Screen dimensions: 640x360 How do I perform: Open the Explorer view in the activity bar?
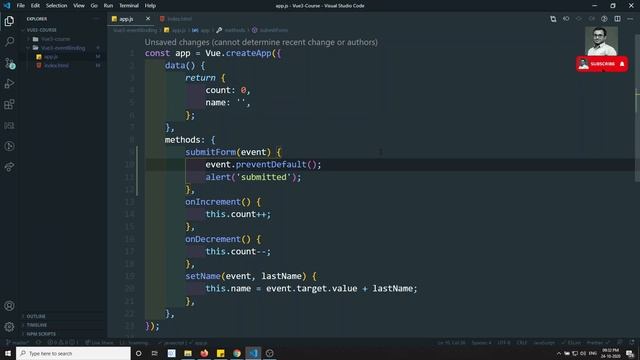coord(9,21)
